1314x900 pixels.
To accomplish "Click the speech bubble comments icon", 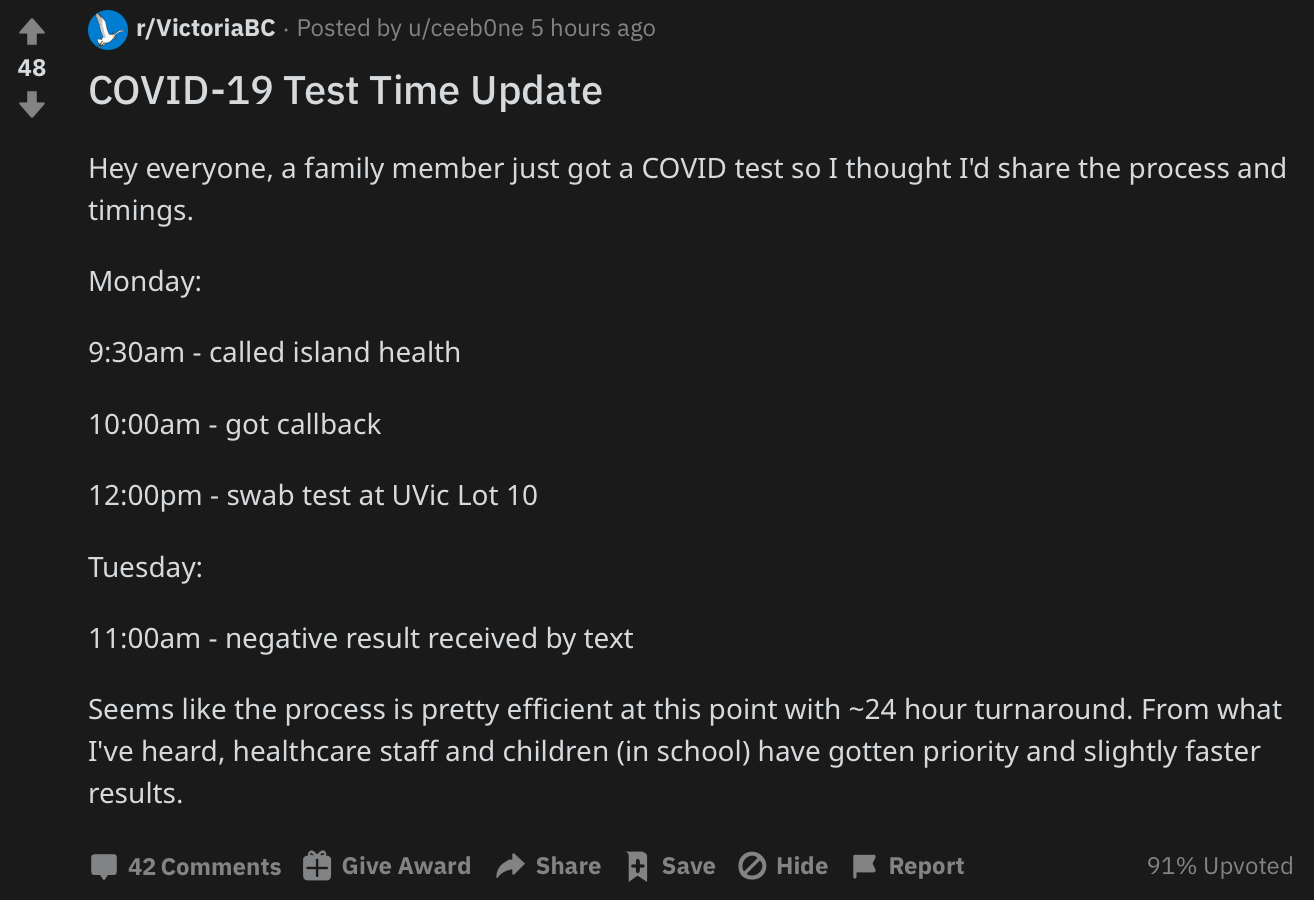I will pyautogui.click(x=104, y=866).
